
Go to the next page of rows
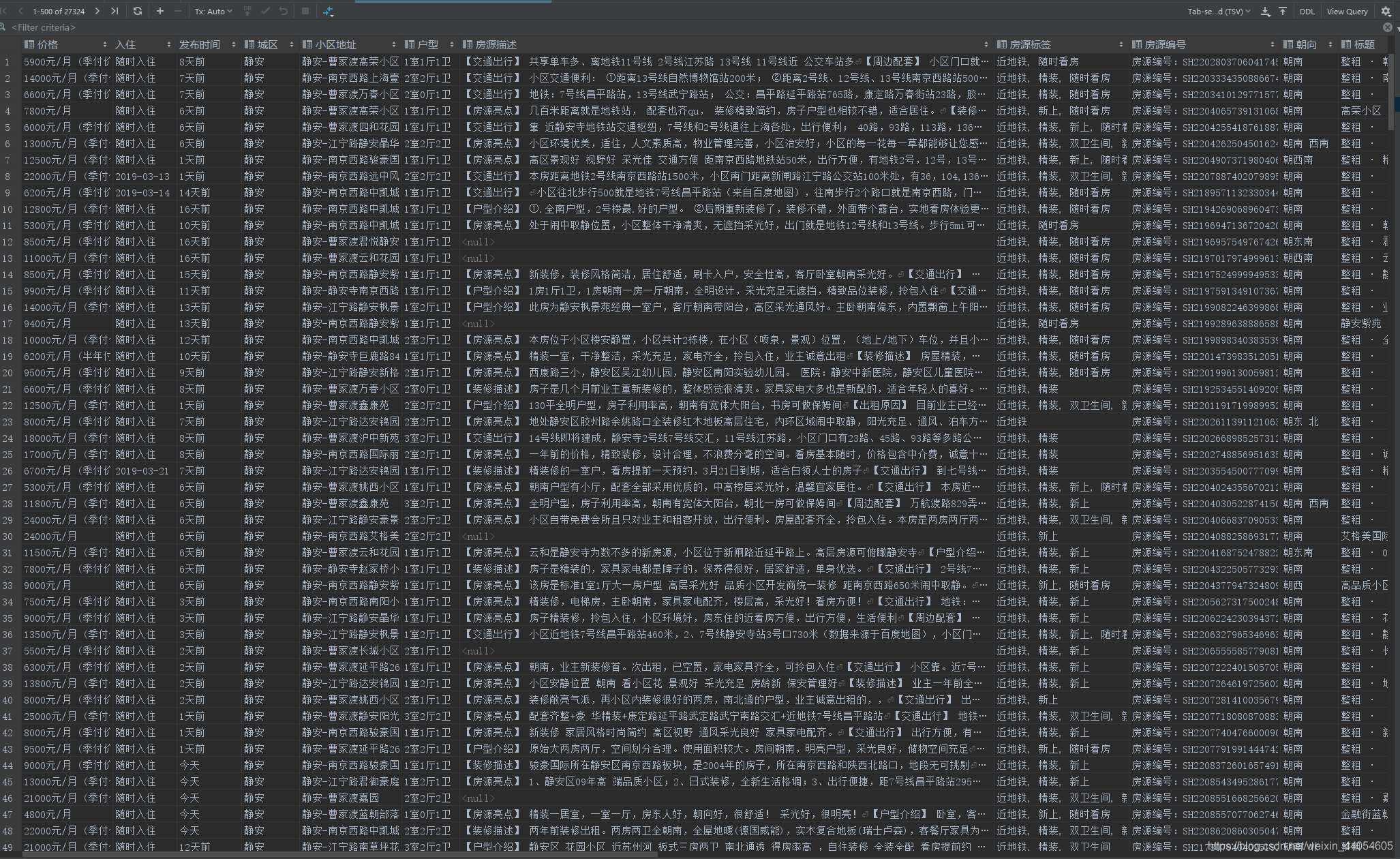97,11
